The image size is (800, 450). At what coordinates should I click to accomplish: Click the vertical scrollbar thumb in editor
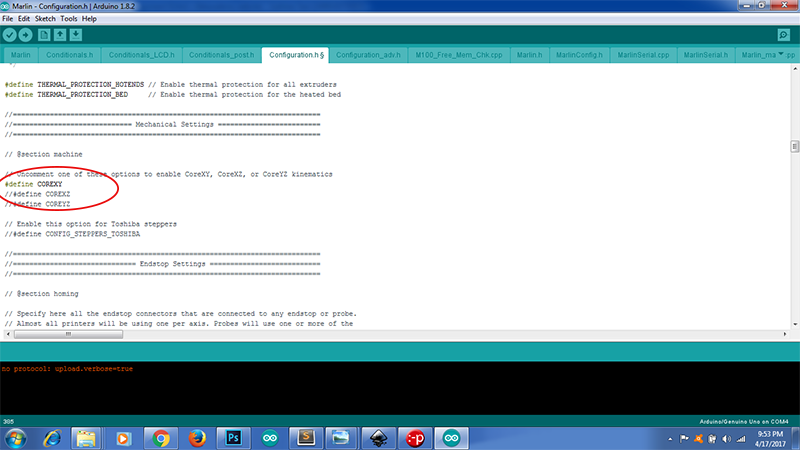794,146
